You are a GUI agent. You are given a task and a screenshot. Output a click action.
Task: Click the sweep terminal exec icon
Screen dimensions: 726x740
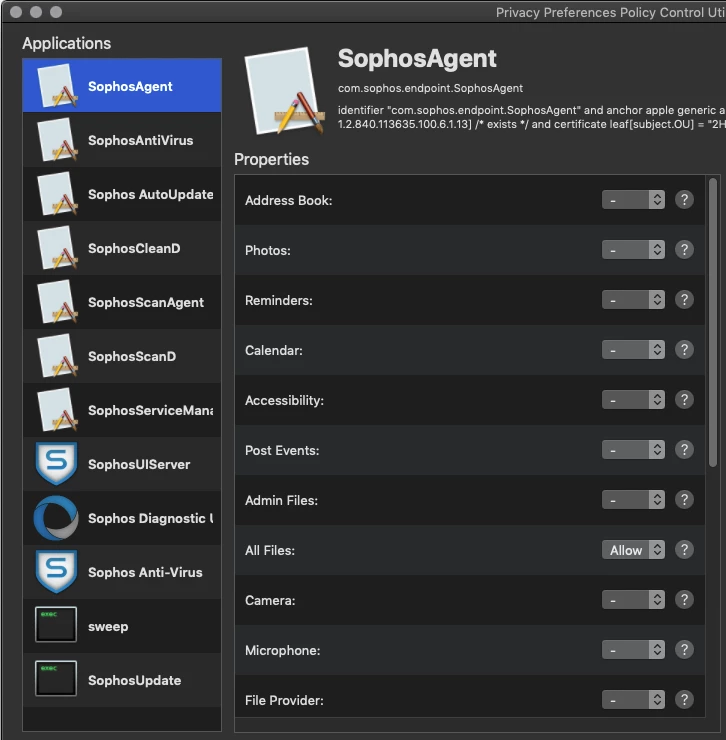56,625
